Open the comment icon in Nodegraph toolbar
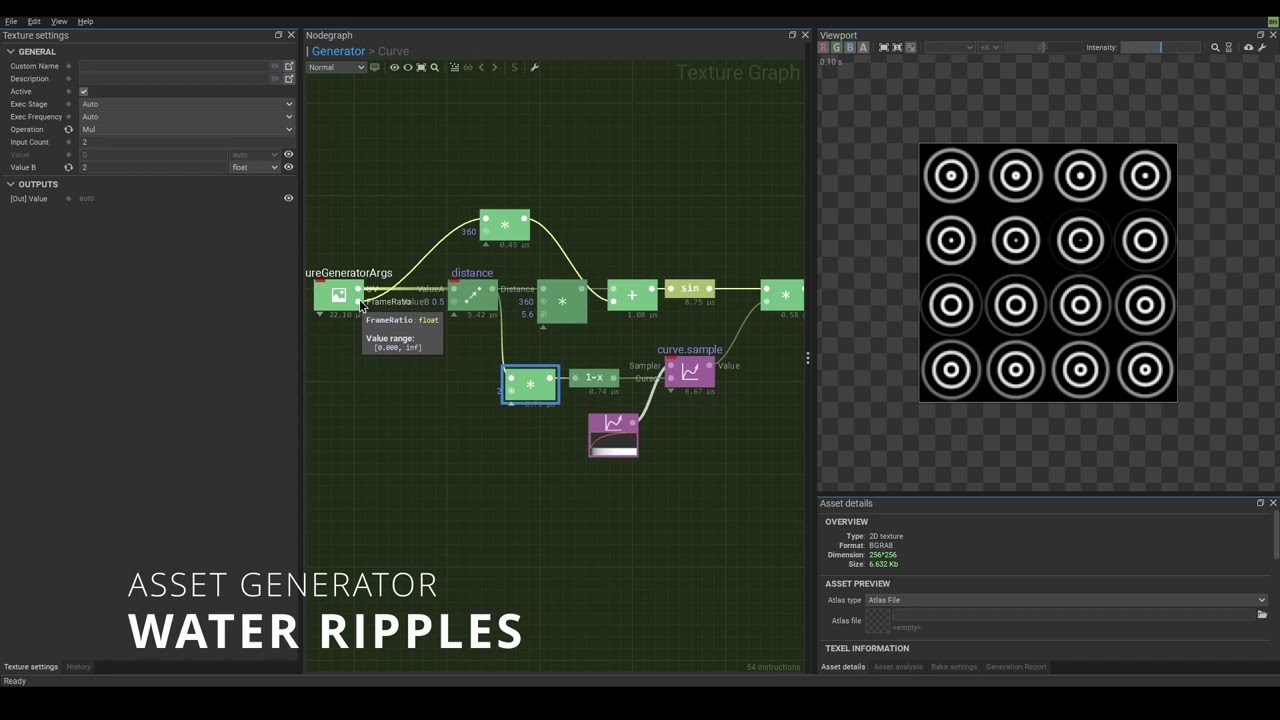 coord(375,68)
